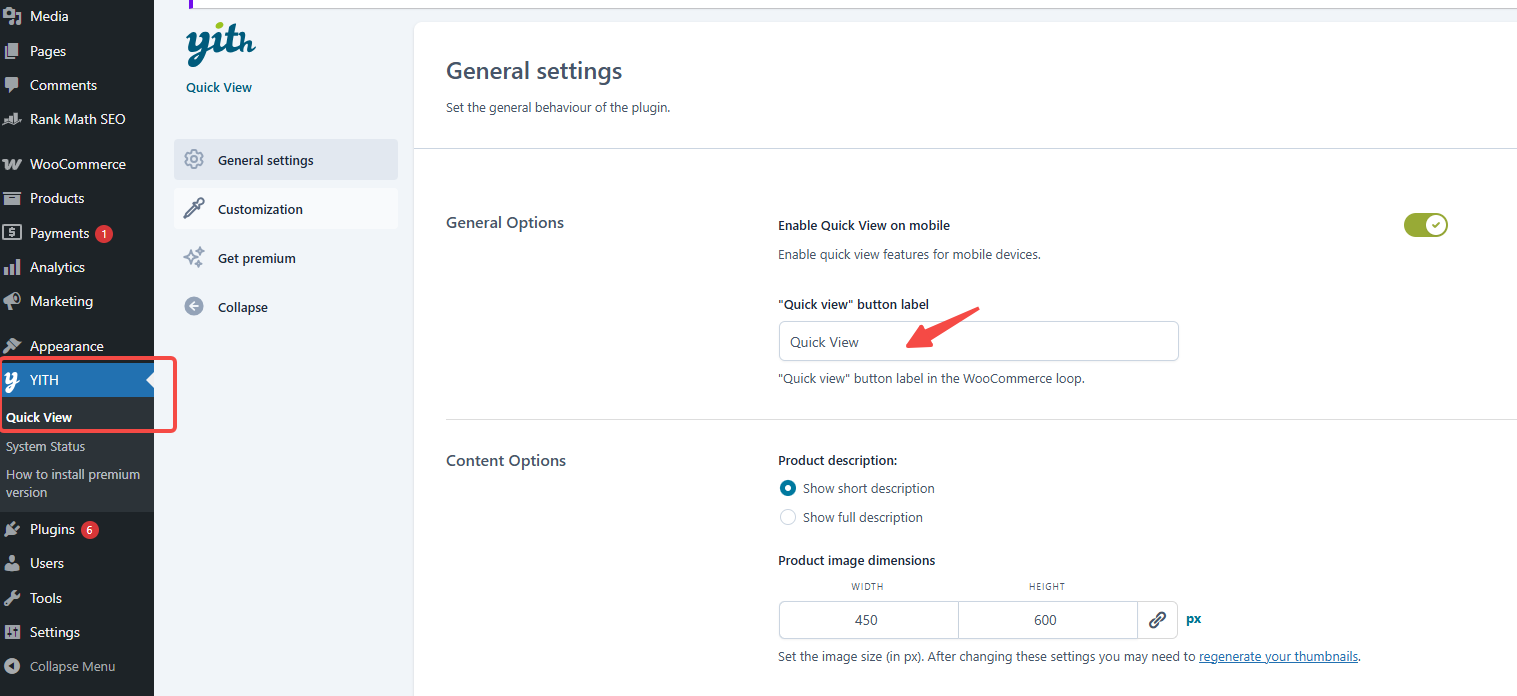Select Show short description option
The width and height of the screenshot is (1517, 696).
(788, 489)
